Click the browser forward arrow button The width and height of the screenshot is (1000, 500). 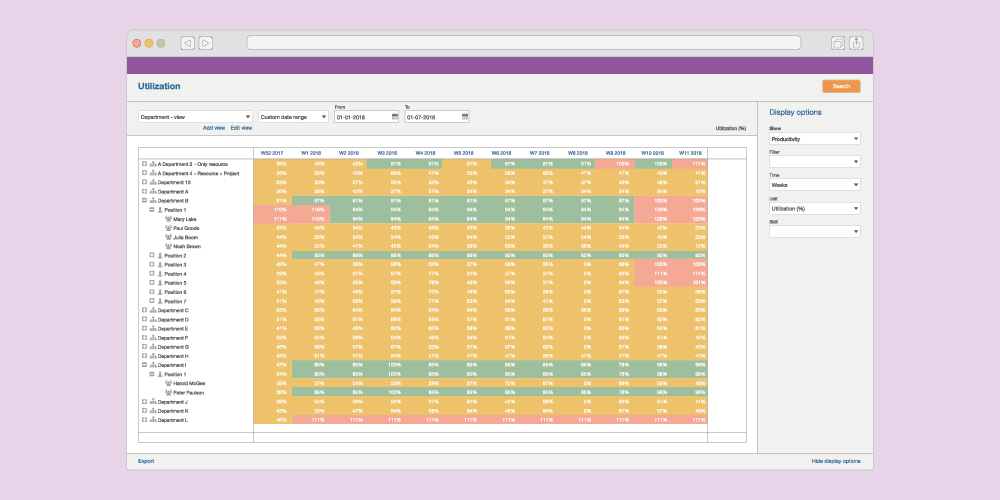tap(205, 43)
